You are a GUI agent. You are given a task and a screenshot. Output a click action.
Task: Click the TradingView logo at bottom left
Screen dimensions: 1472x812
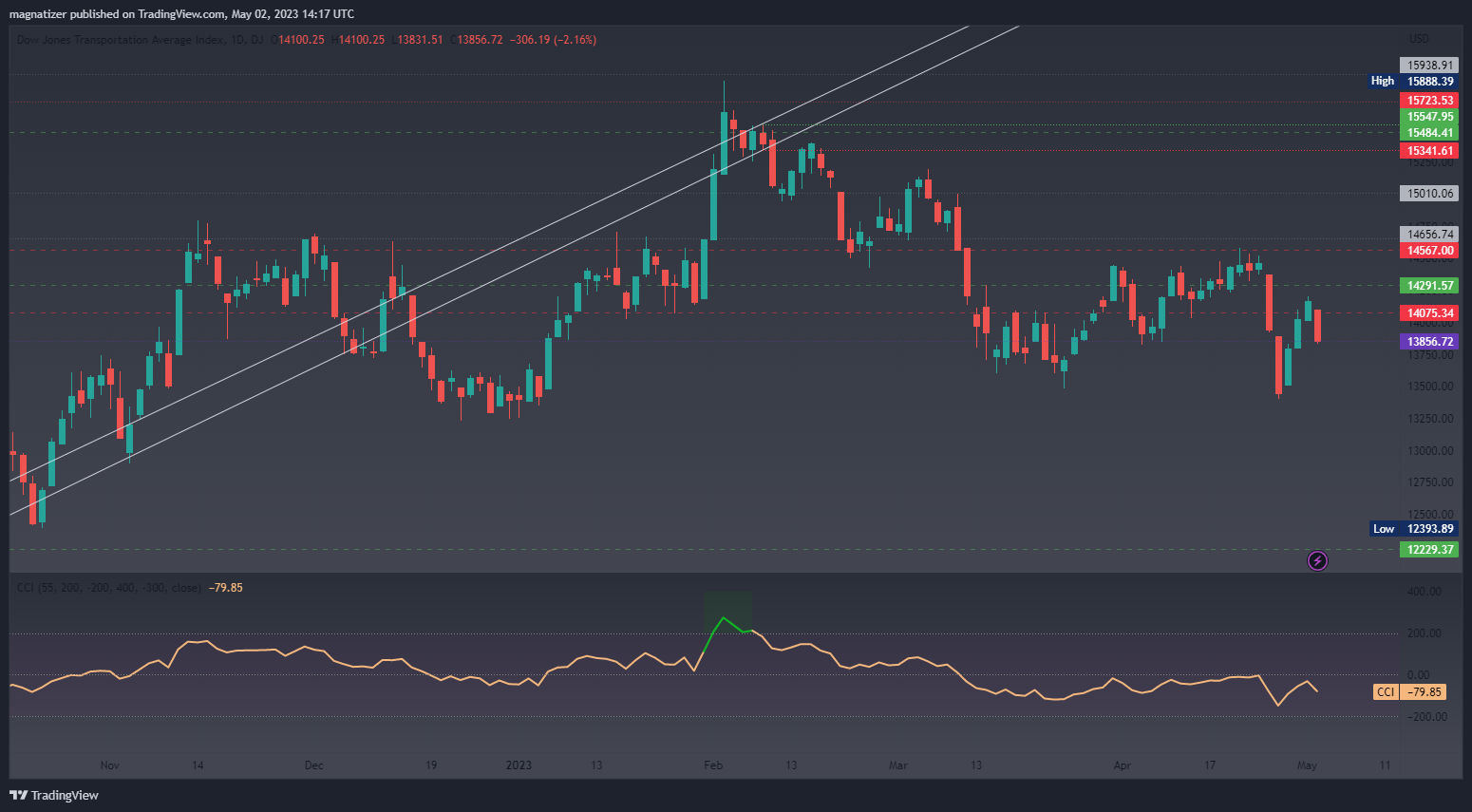[x=54, y=795]
